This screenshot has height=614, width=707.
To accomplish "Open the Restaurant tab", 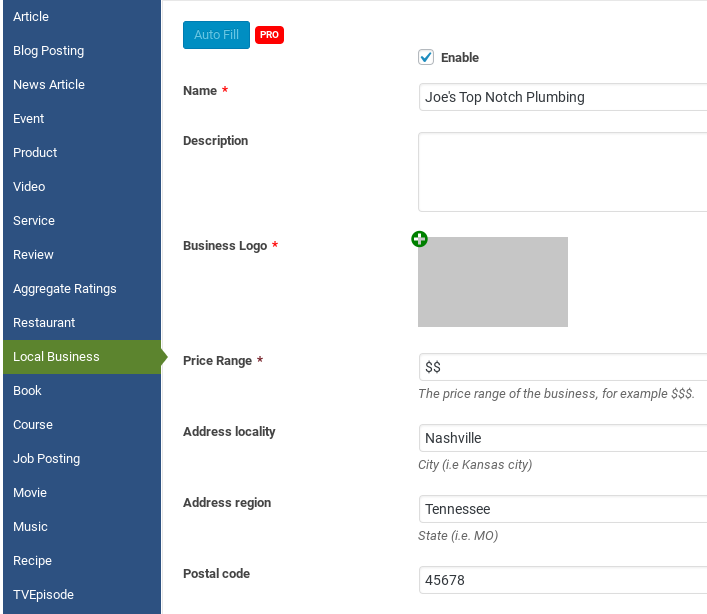I will click(x=82, y=323).
